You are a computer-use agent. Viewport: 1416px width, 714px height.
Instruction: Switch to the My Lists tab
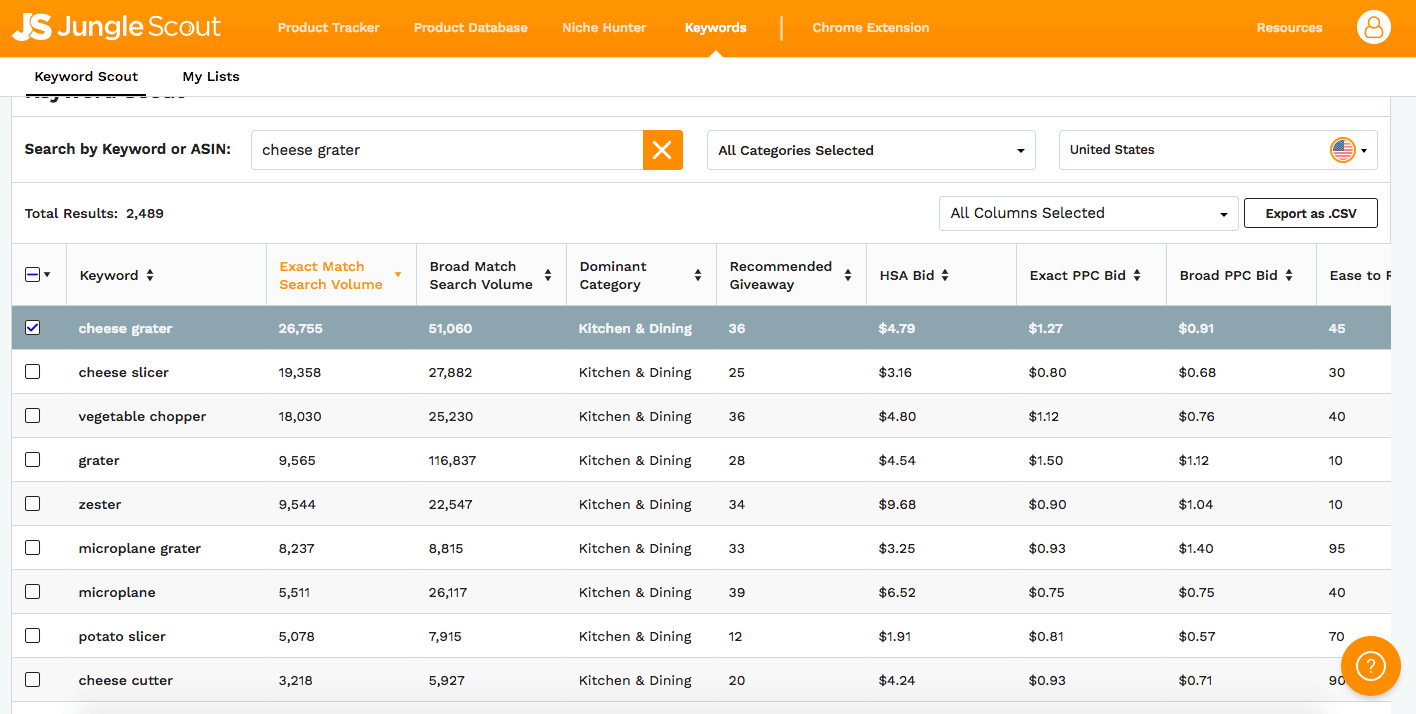point(211,76)
